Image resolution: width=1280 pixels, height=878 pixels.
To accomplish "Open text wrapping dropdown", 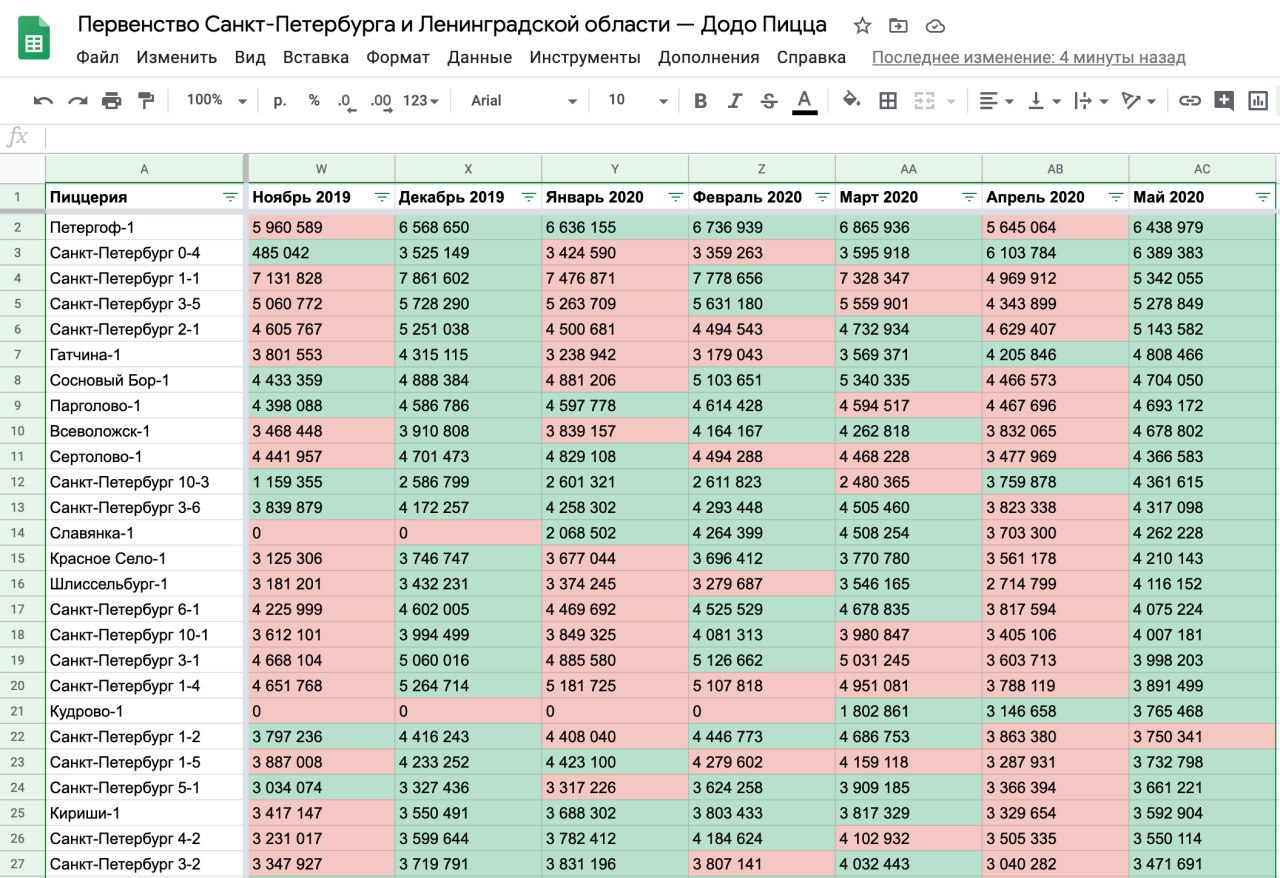I will [1091, 100].
